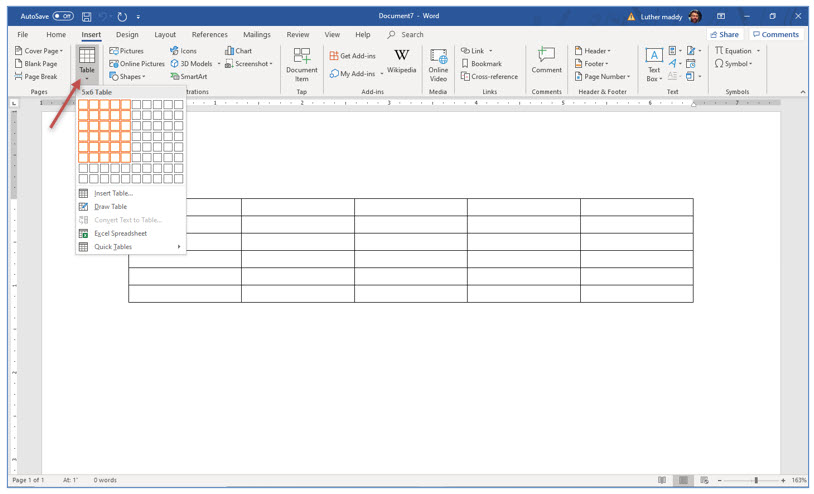Switch to the Design tab

[127, 34]
